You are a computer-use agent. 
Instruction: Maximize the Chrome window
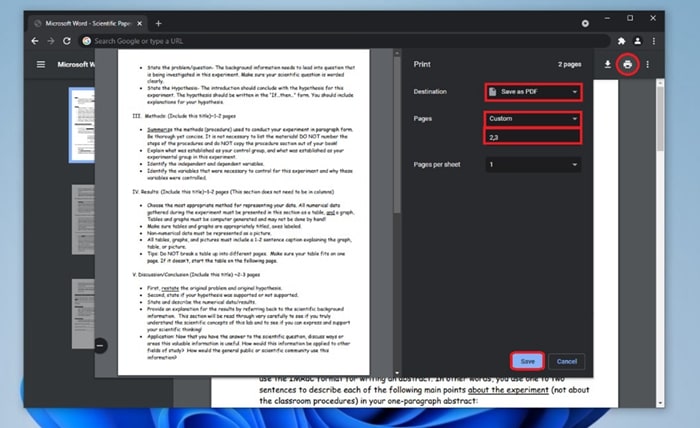(x=630, y=18)
